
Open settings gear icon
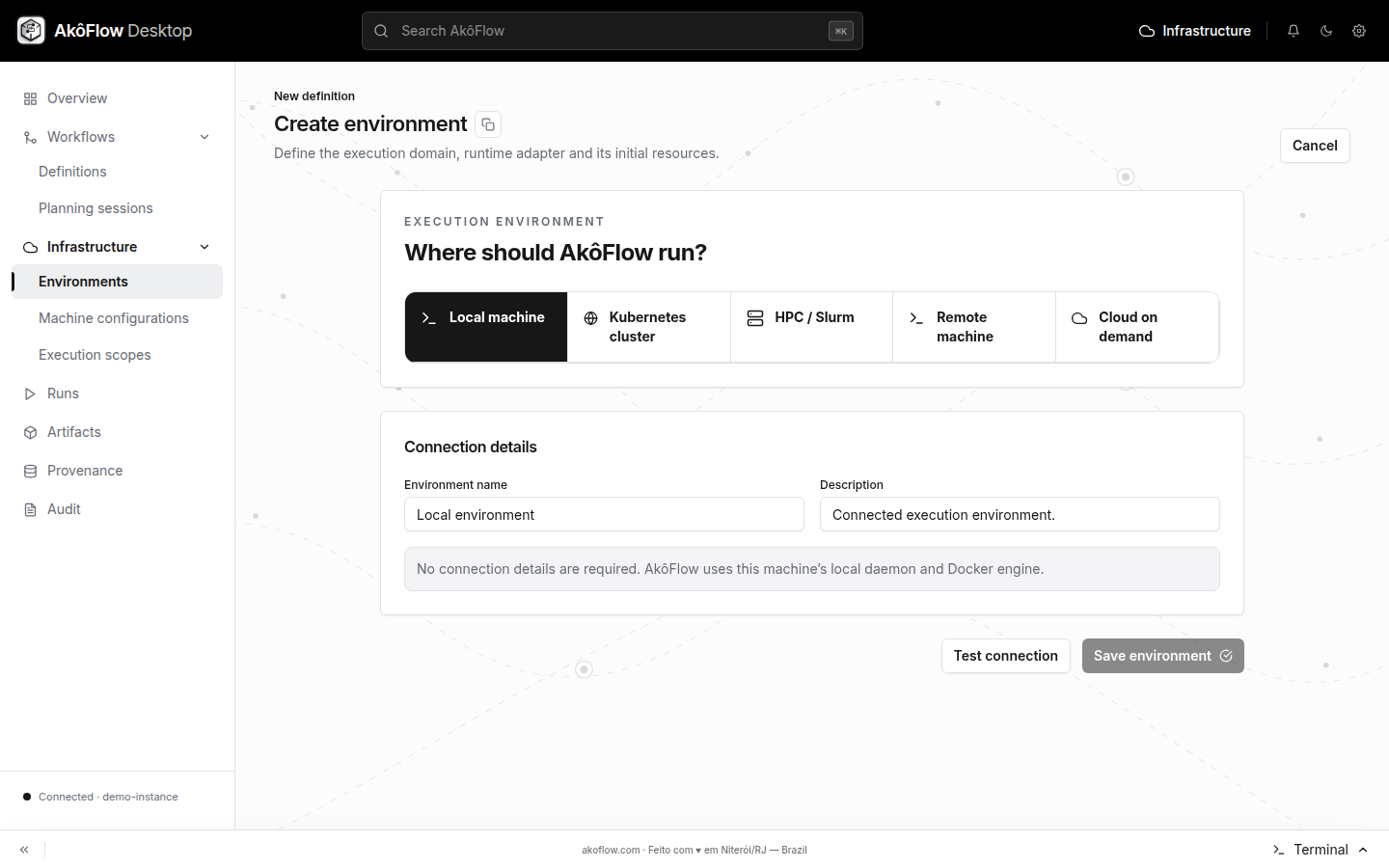[1359, 31]
